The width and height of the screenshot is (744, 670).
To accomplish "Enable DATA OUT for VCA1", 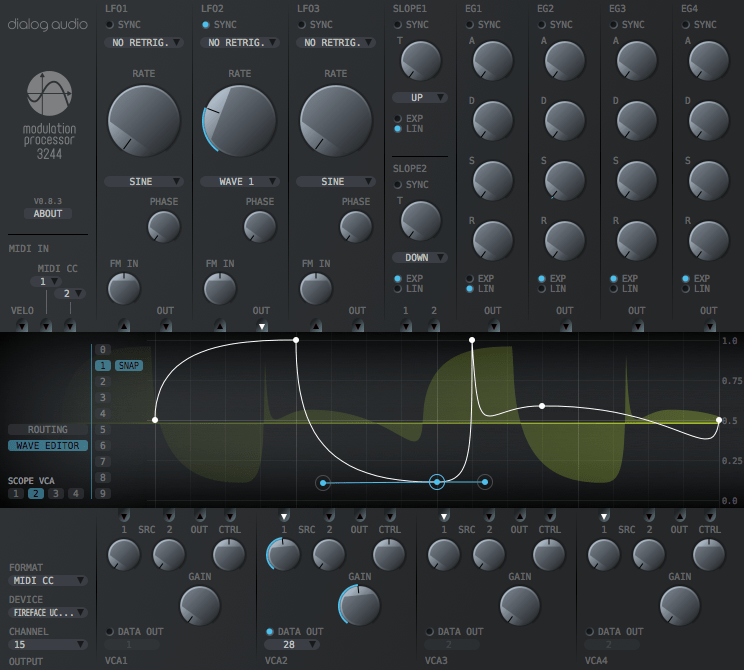I will tap(110, 632).
